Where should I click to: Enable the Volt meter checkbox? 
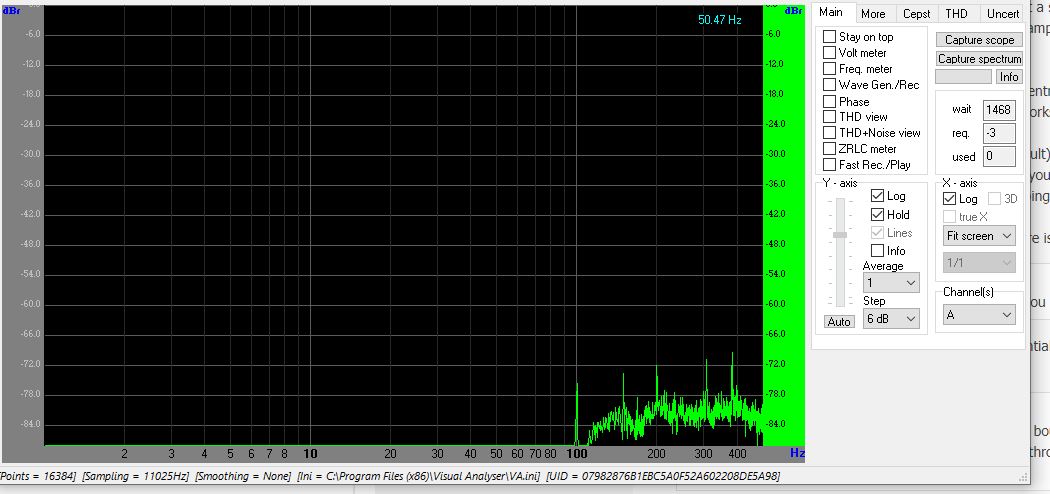coord(829,53)
